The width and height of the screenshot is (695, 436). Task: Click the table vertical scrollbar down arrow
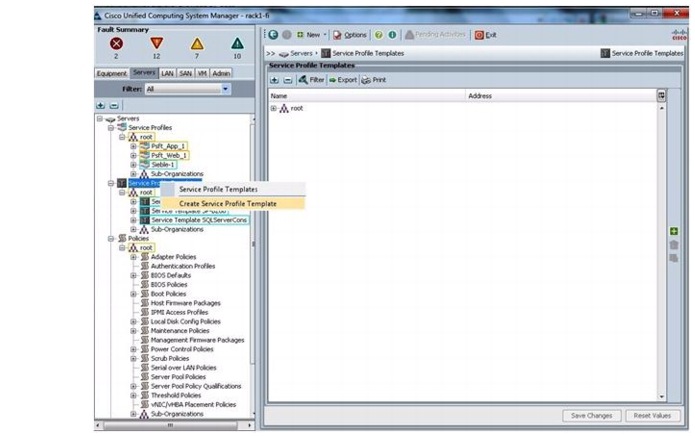point(662,397)
